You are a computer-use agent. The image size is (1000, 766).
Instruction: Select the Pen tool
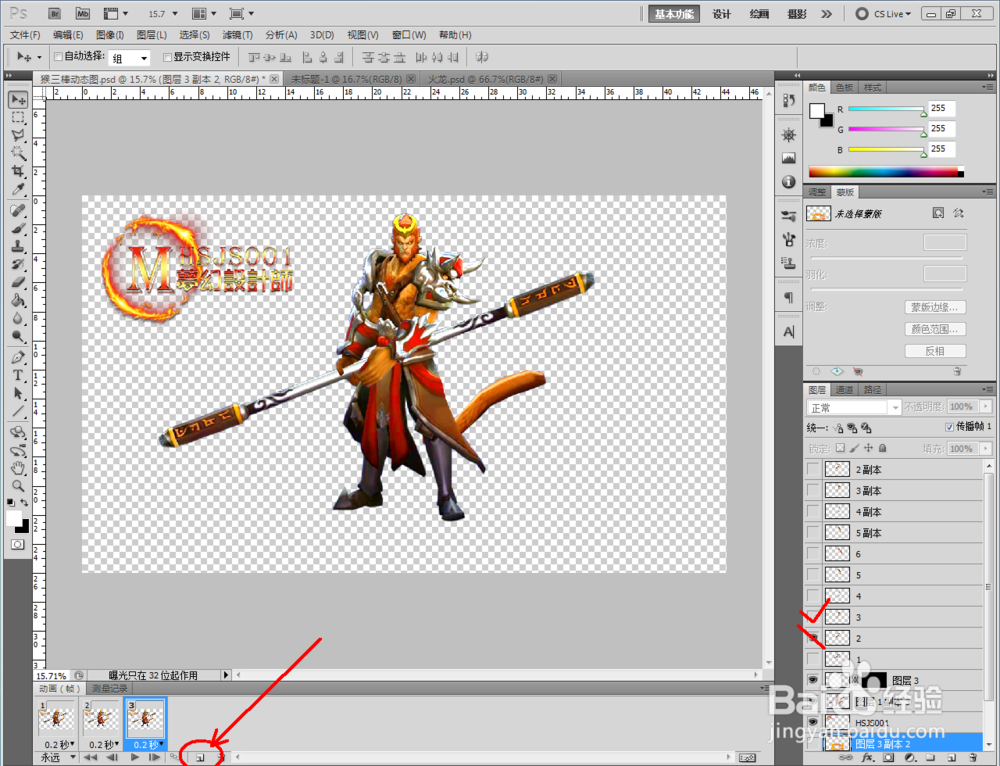pos(18,357)
